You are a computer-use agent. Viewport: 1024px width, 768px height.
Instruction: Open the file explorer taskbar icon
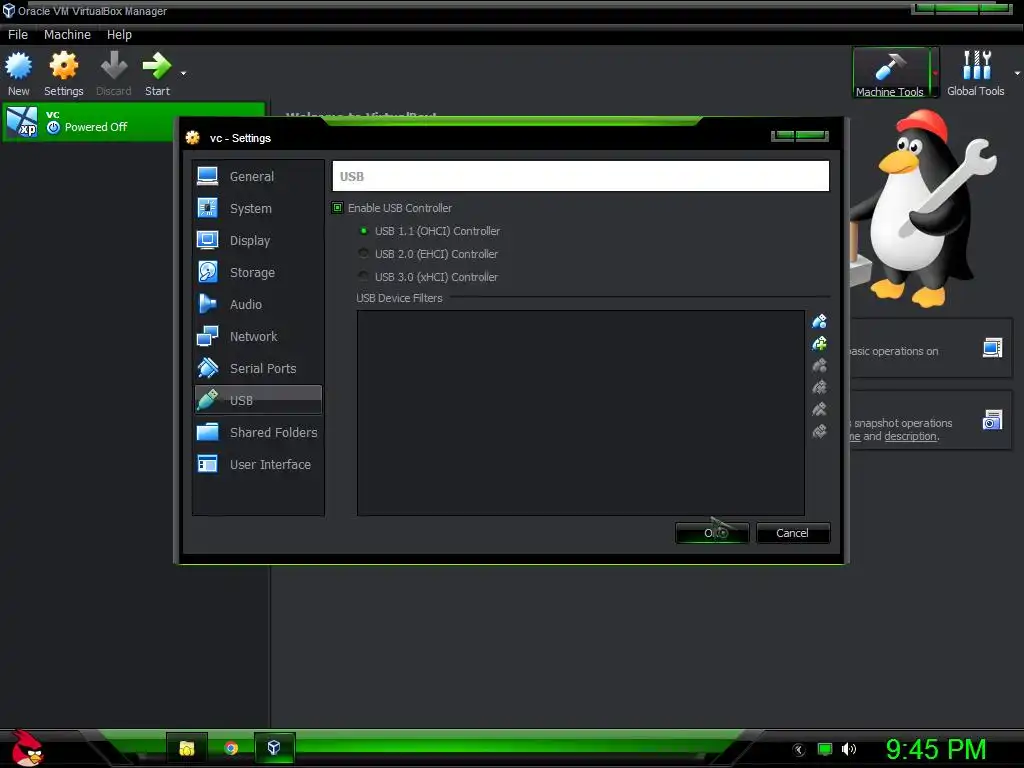point(187,748)
